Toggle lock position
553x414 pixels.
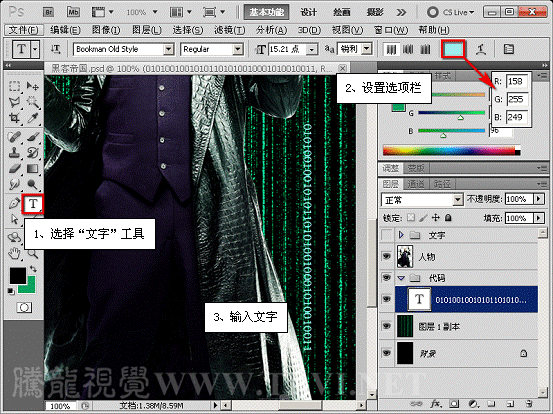click(x=436, y=218)
